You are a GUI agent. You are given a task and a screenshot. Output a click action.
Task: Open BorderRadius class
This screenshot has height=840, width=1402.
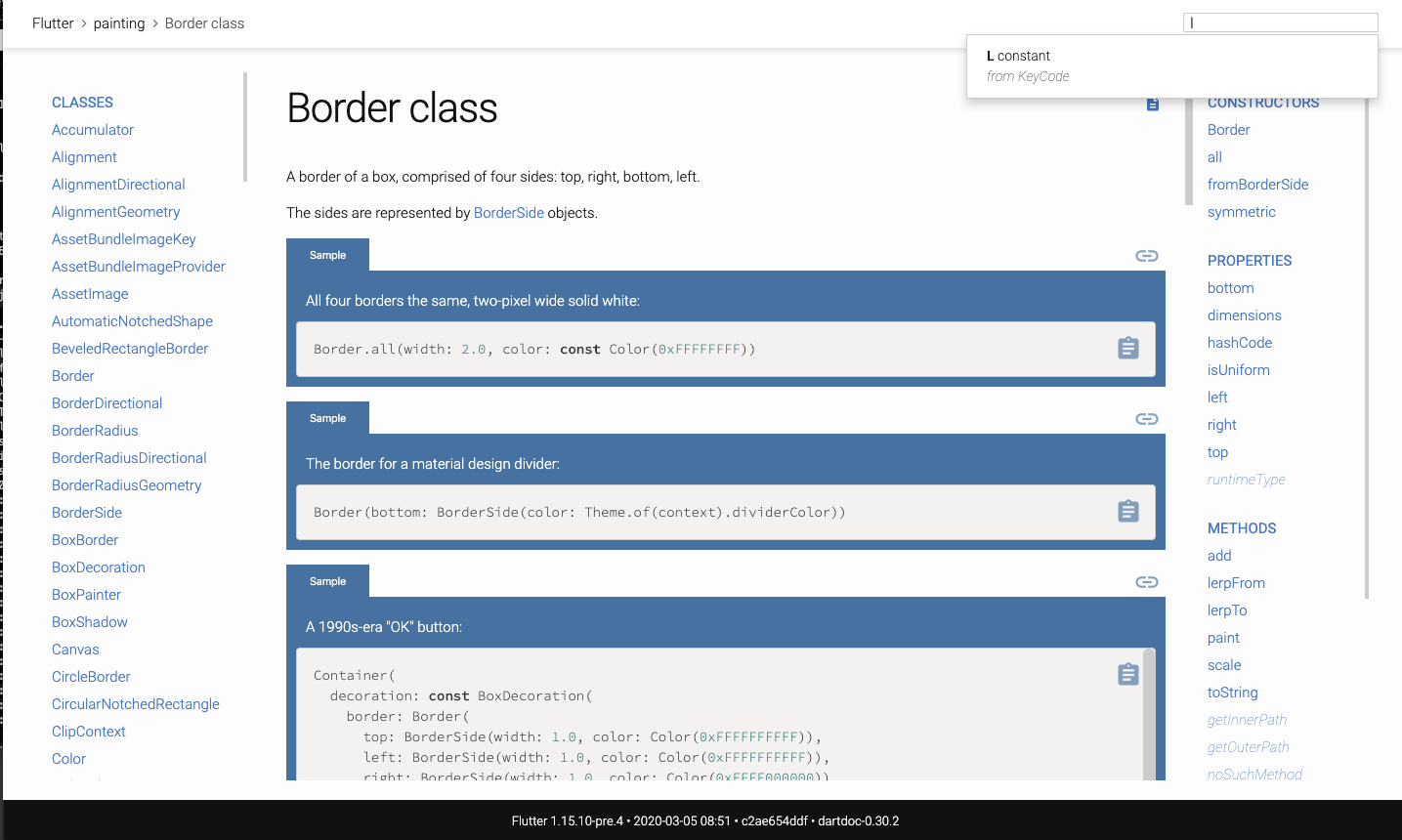point(95,431)
